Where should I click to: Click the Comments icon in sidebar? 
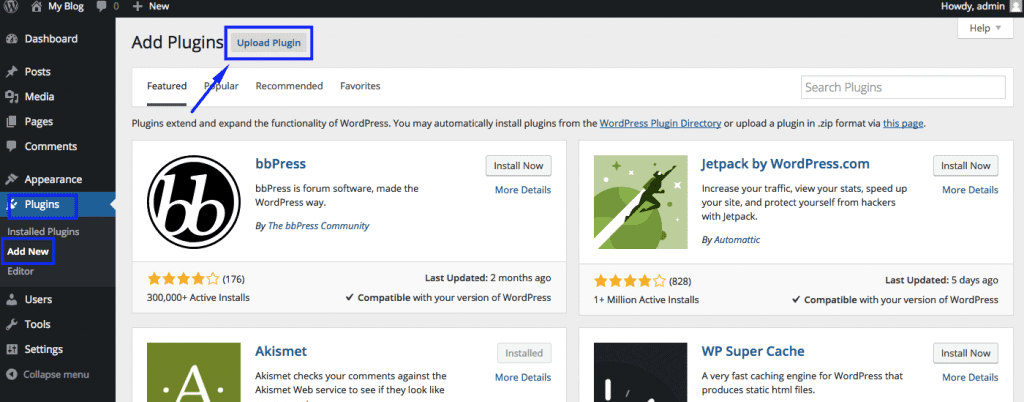(12, 146)
